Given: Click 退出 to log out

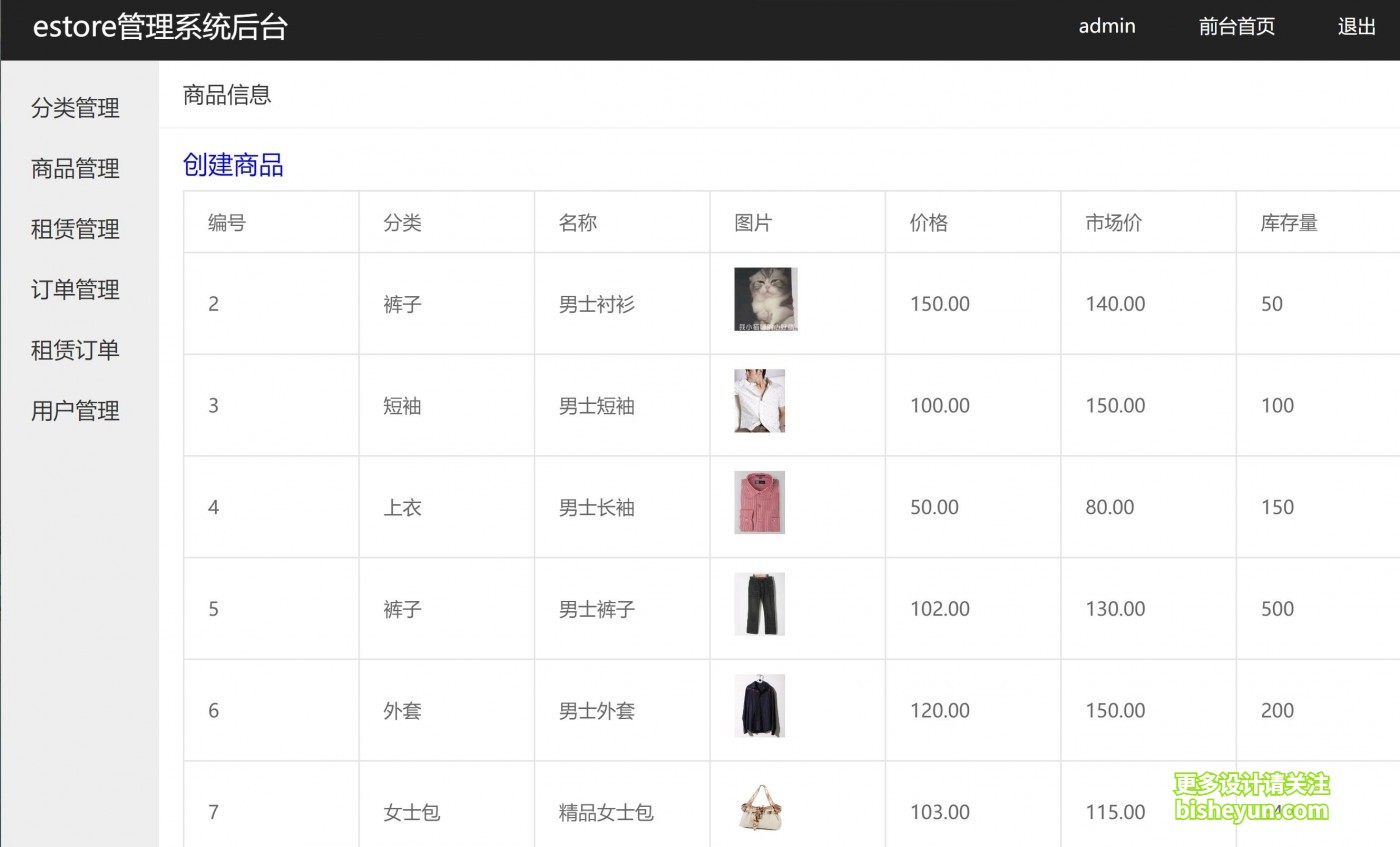Looking at the screenshot, I should click(1357, 27).
